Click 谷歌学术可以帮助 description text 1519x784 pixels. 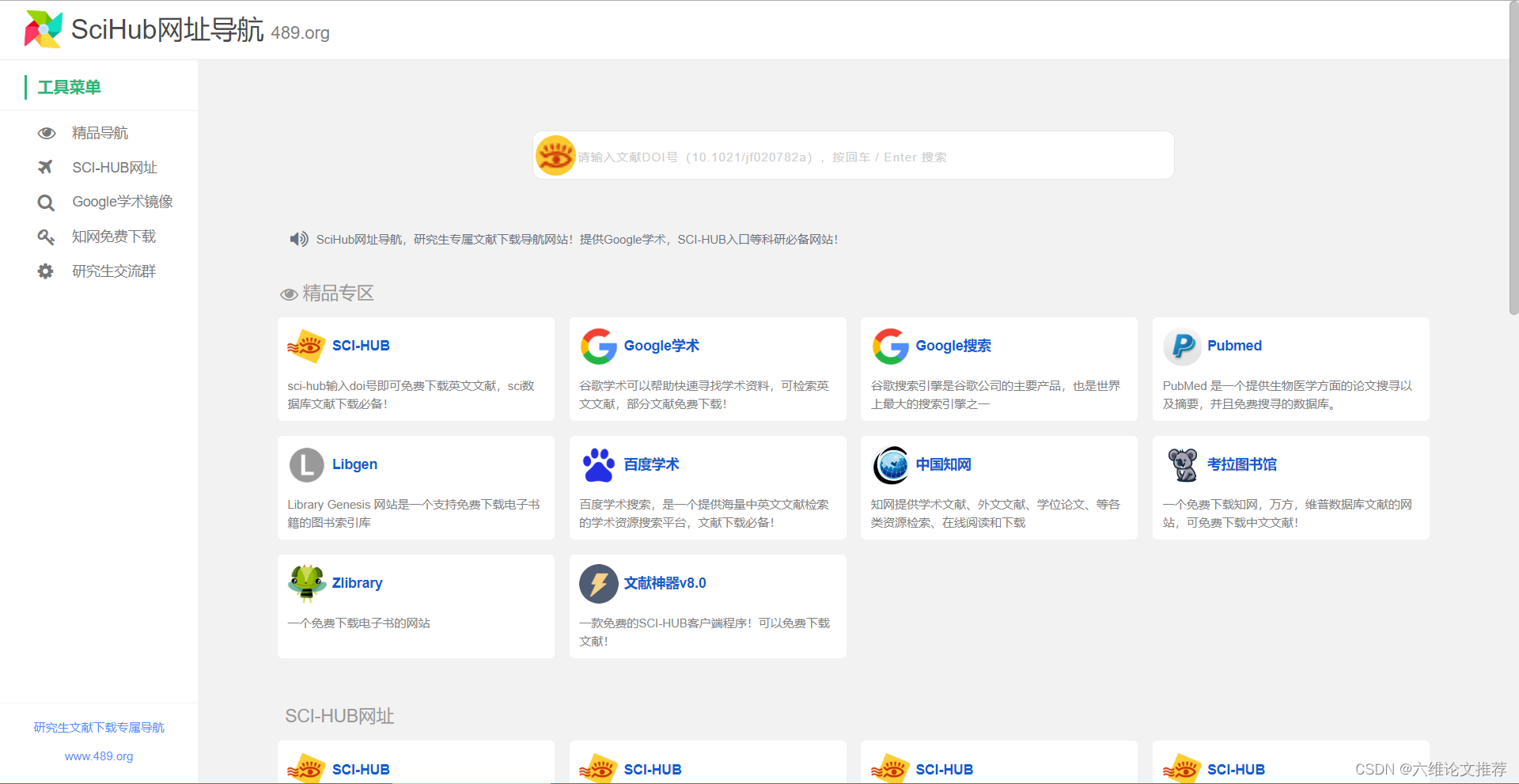pos(704,395)
